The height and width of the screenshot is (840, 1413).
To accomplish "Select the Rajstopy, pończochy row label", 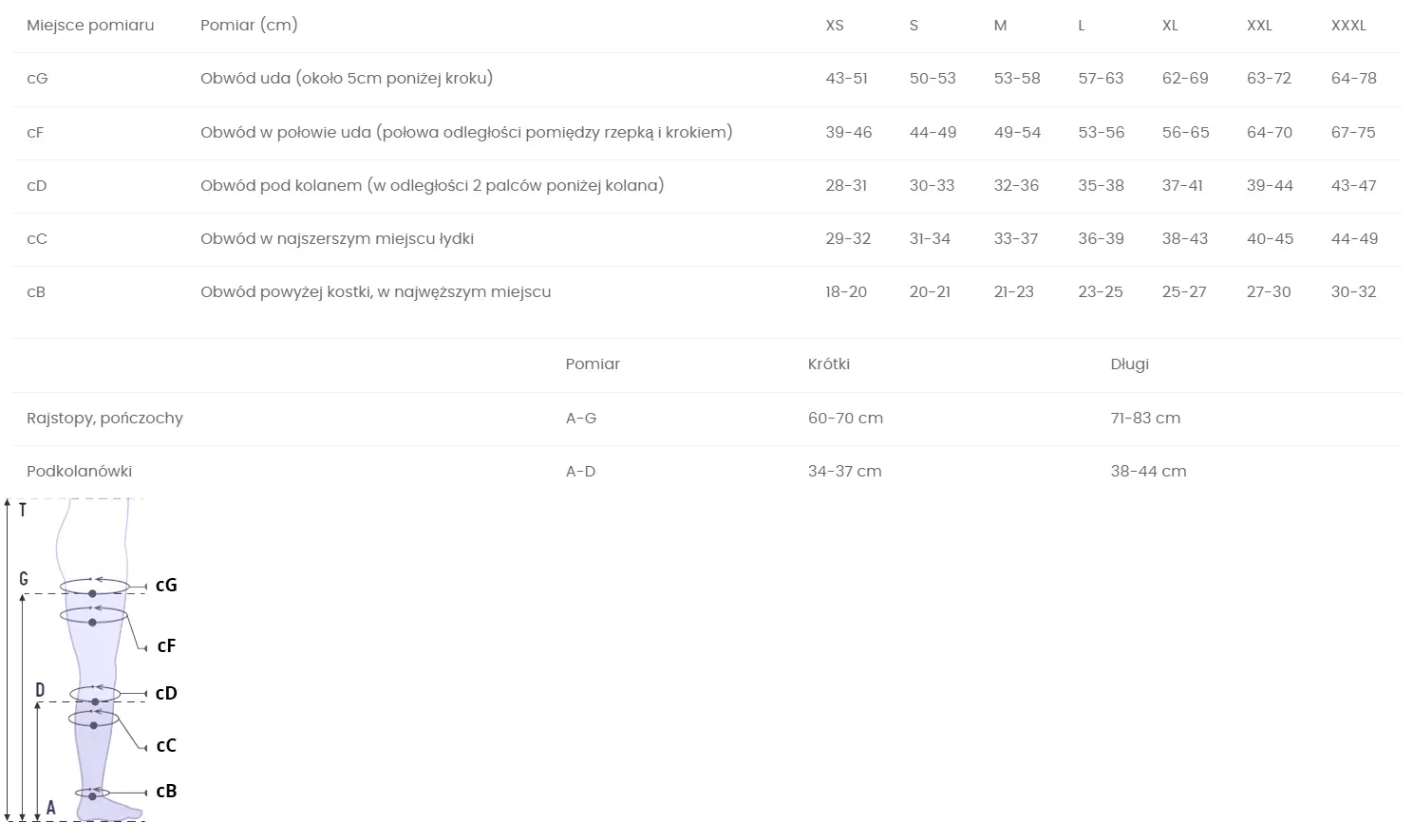I will pyautogui.click(x=104, y=419).
